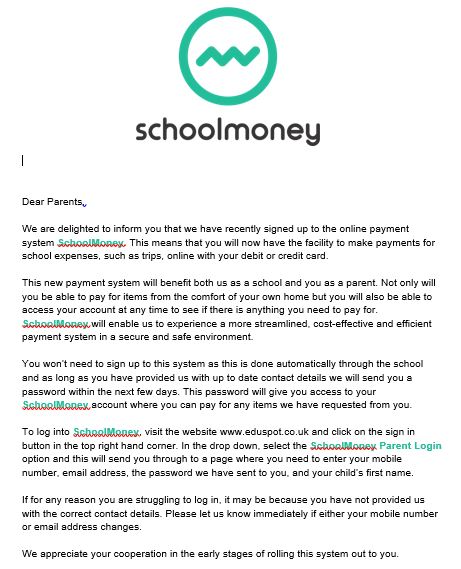Click the blue grammar mark after Parents

click(x=85, y=205)
